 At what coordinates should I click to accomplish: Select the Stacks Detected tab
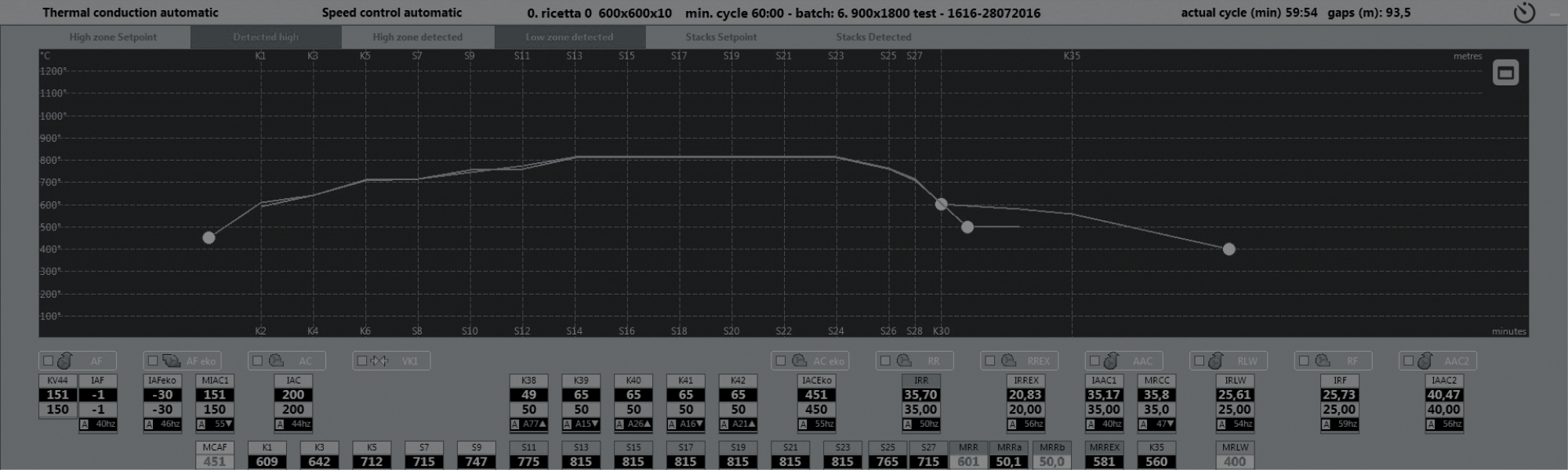(873, 37)
